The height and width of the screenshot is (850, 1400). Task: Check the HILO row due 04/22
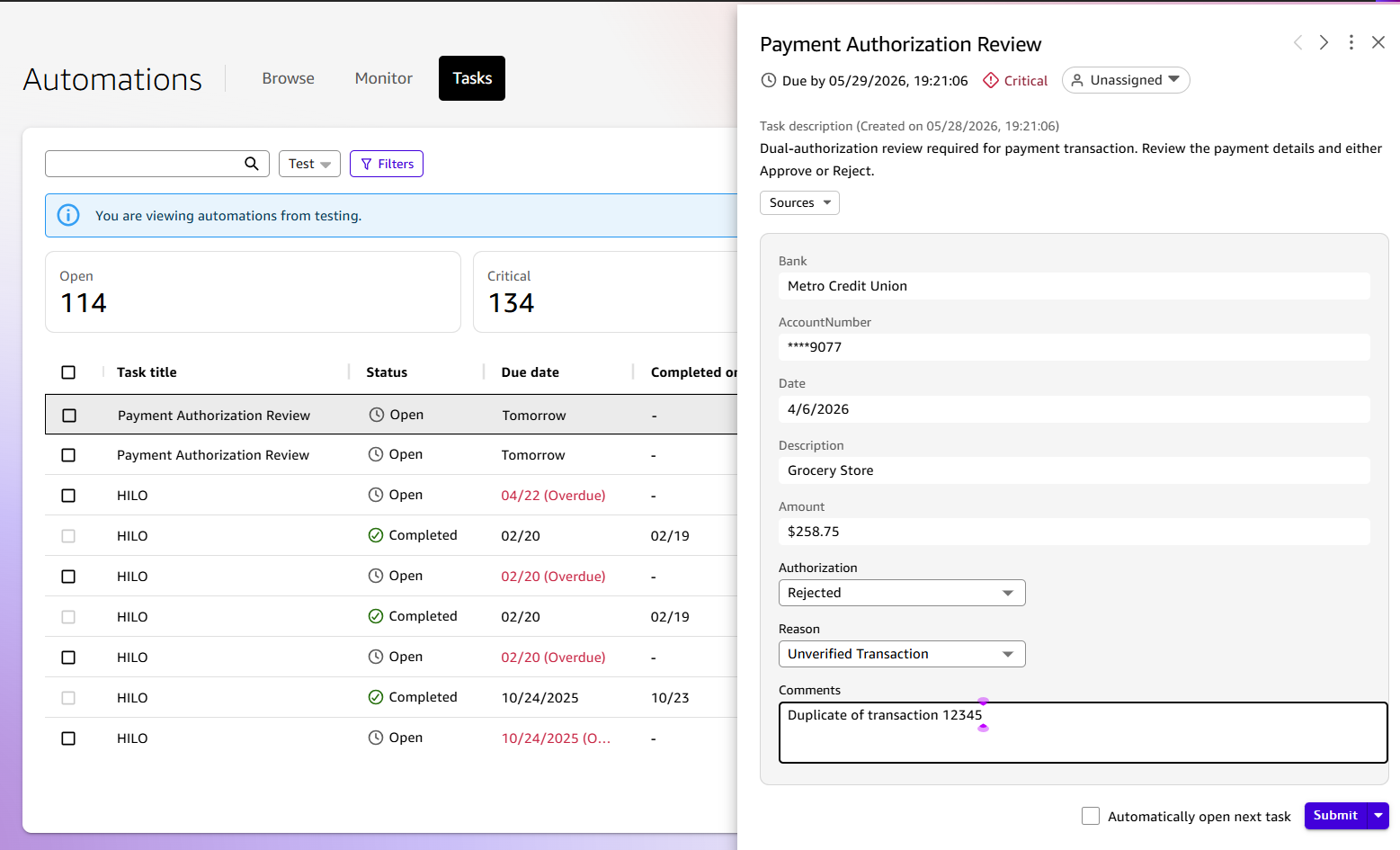point(68,496)
